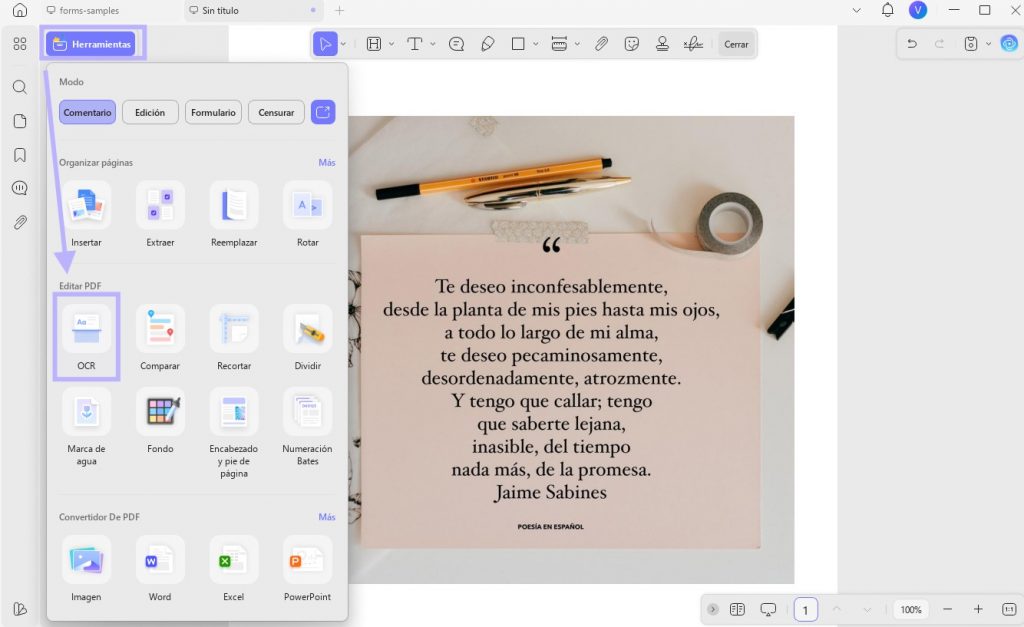Expand the measure tool dropdown arrow
Viewport: 1024px width, 627px height.
(577, 44)
